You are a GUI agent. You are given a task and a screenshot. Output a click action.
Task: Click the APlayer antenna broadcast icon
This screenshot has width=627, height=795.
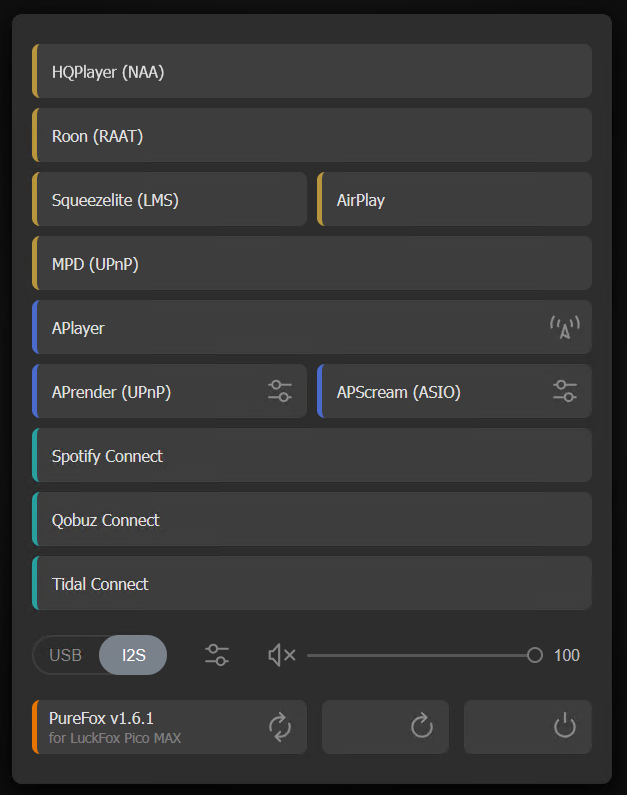point(565,328)
